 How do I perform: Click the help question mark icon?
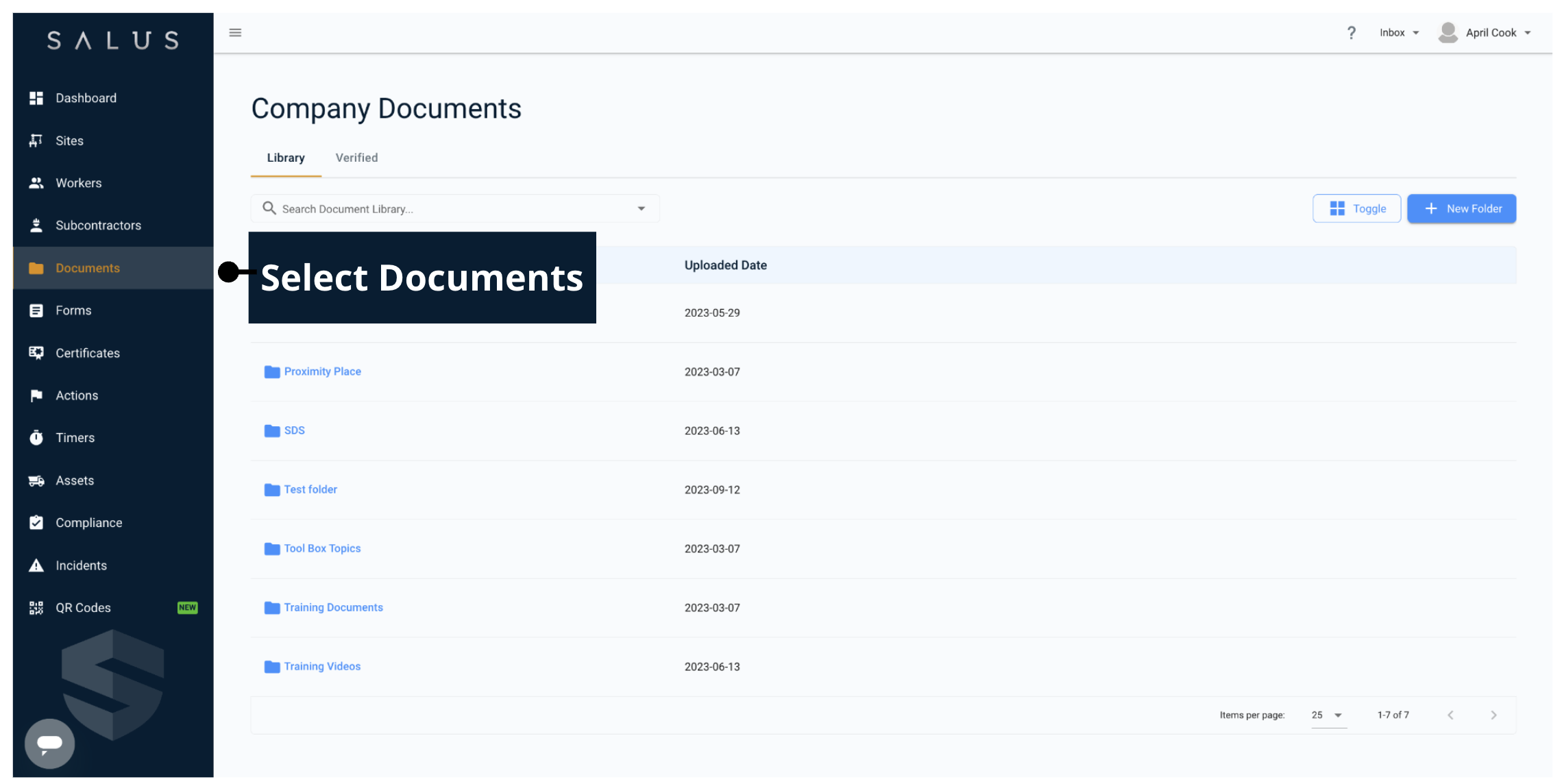coord(1352,32)
